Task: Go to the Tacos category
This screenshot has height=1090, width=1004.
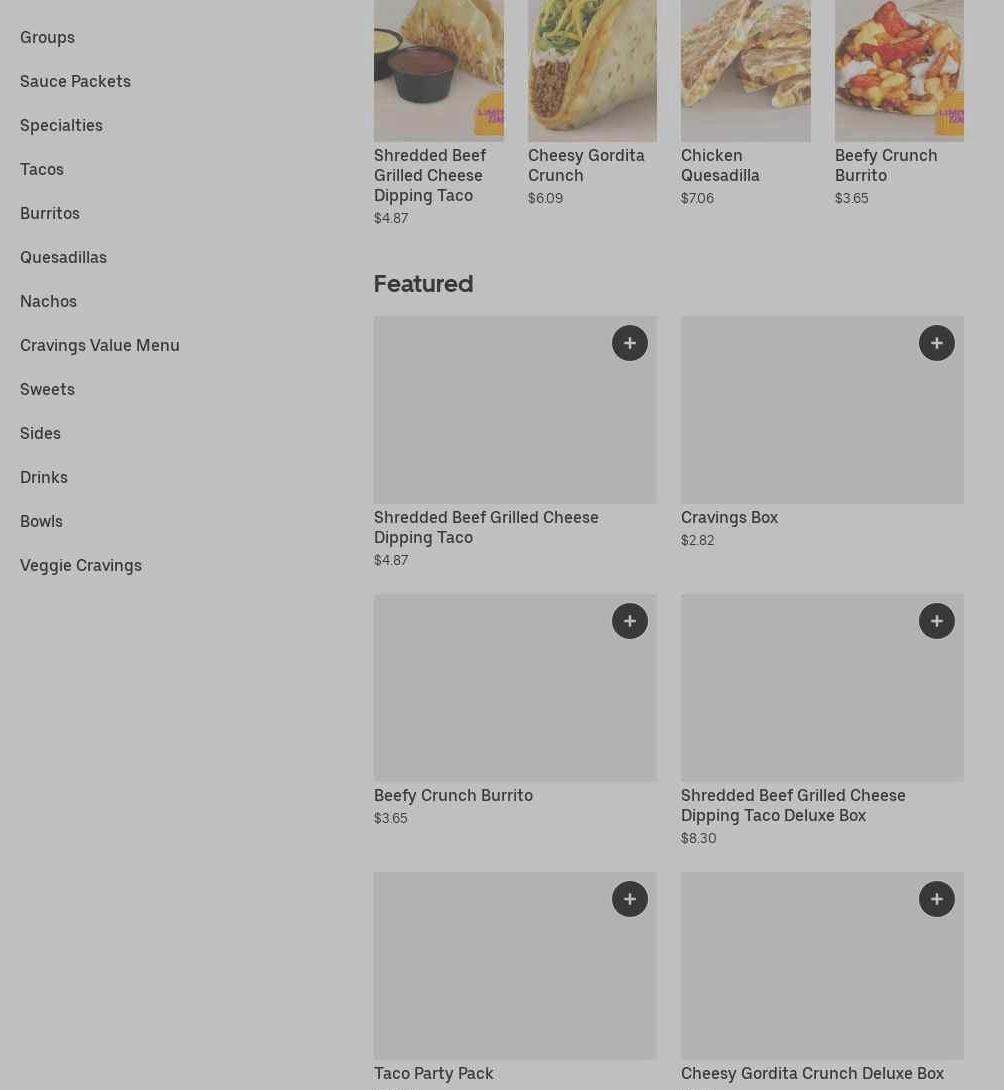Action: [x=42, y=169]
